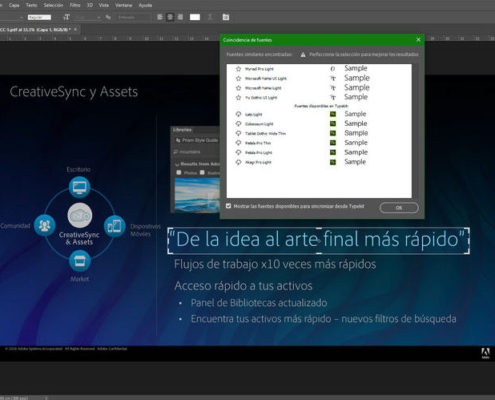Click Typekit badge of Tablet Gothic Wide Thin
Screen dimensions: 495x400
click(333, 133)
